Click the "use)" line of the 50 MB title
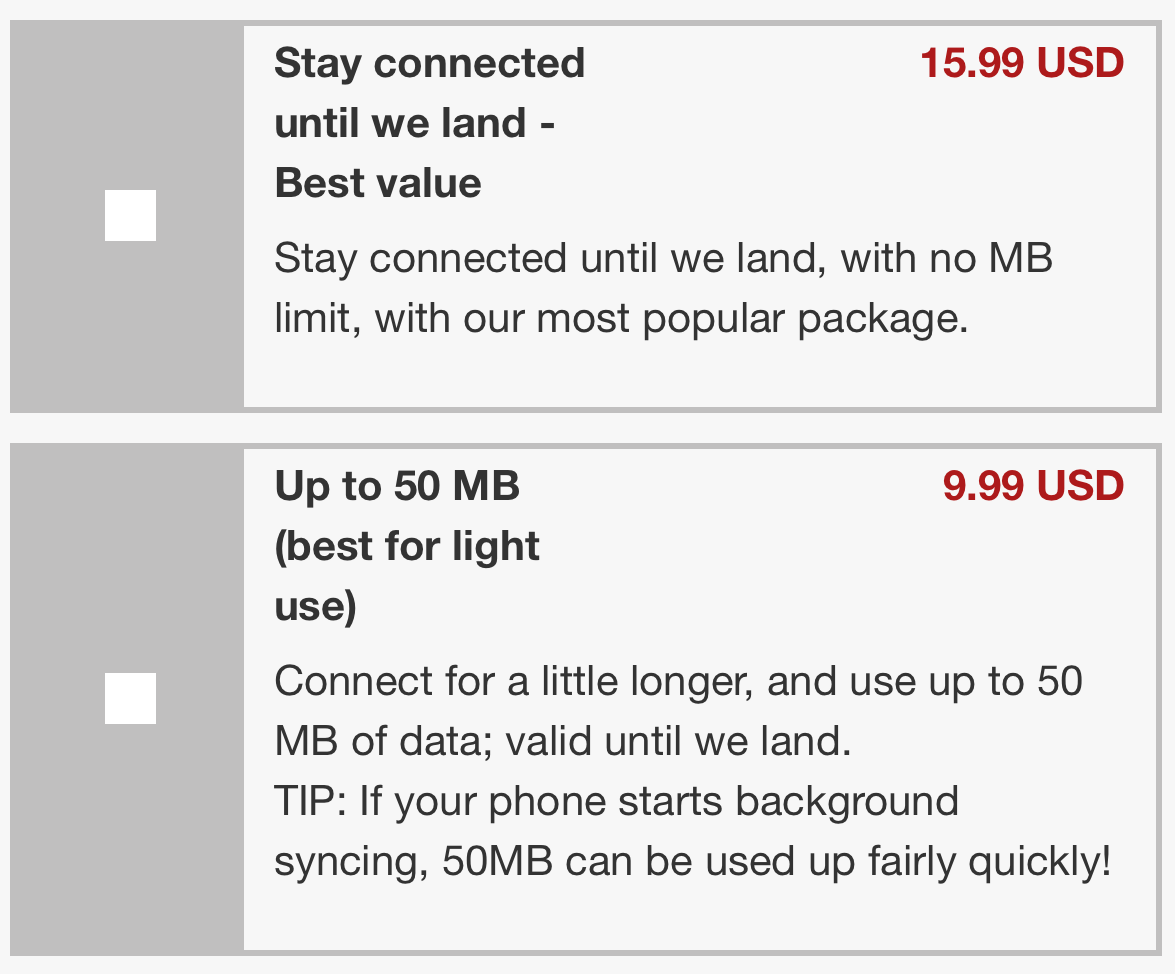The width and height of the screenshot is (1175, 974). coord(315,606)
